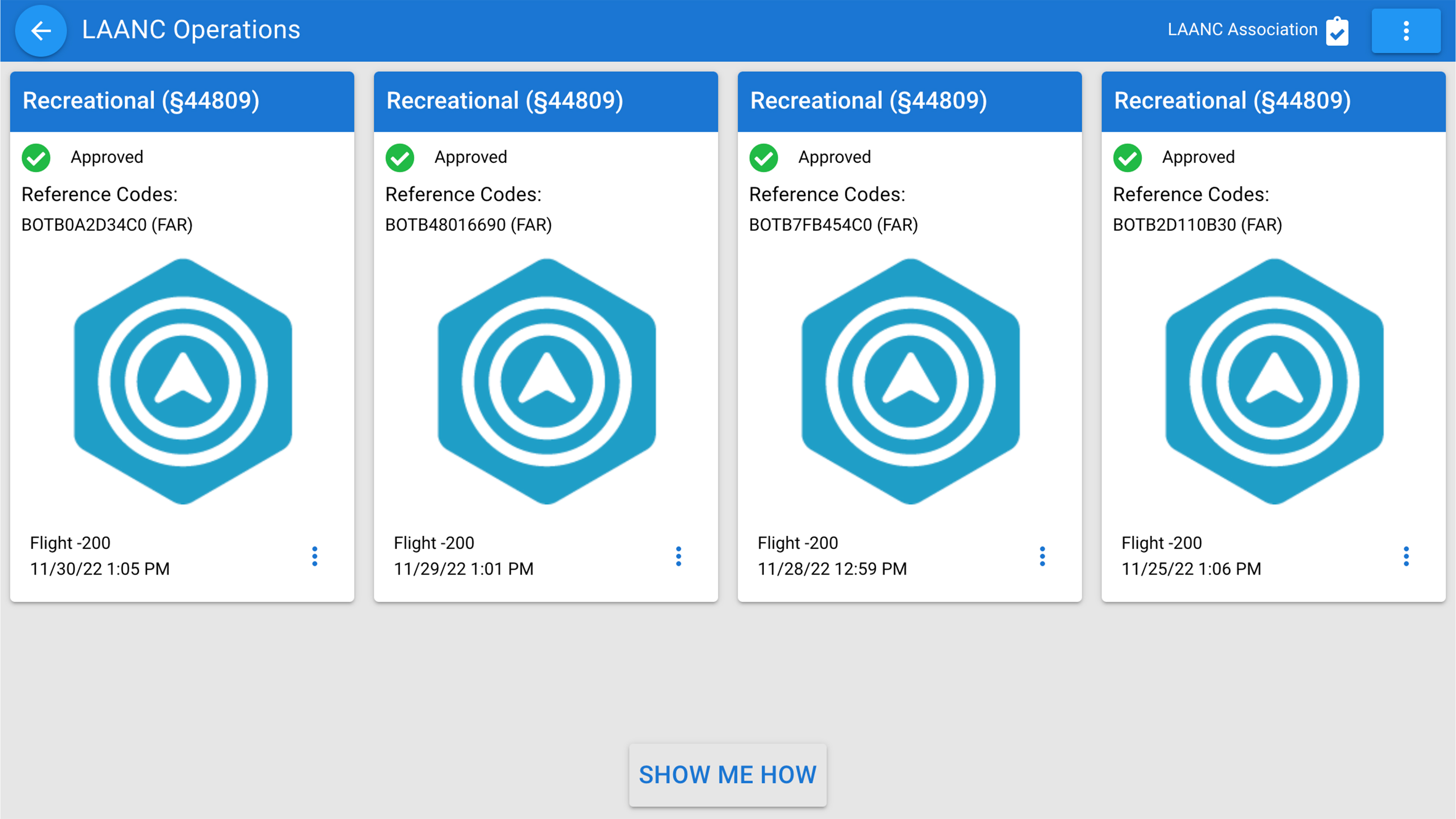
Task: Select reference code BOTB7FB454C0 (FAR)
Action: 834,225
